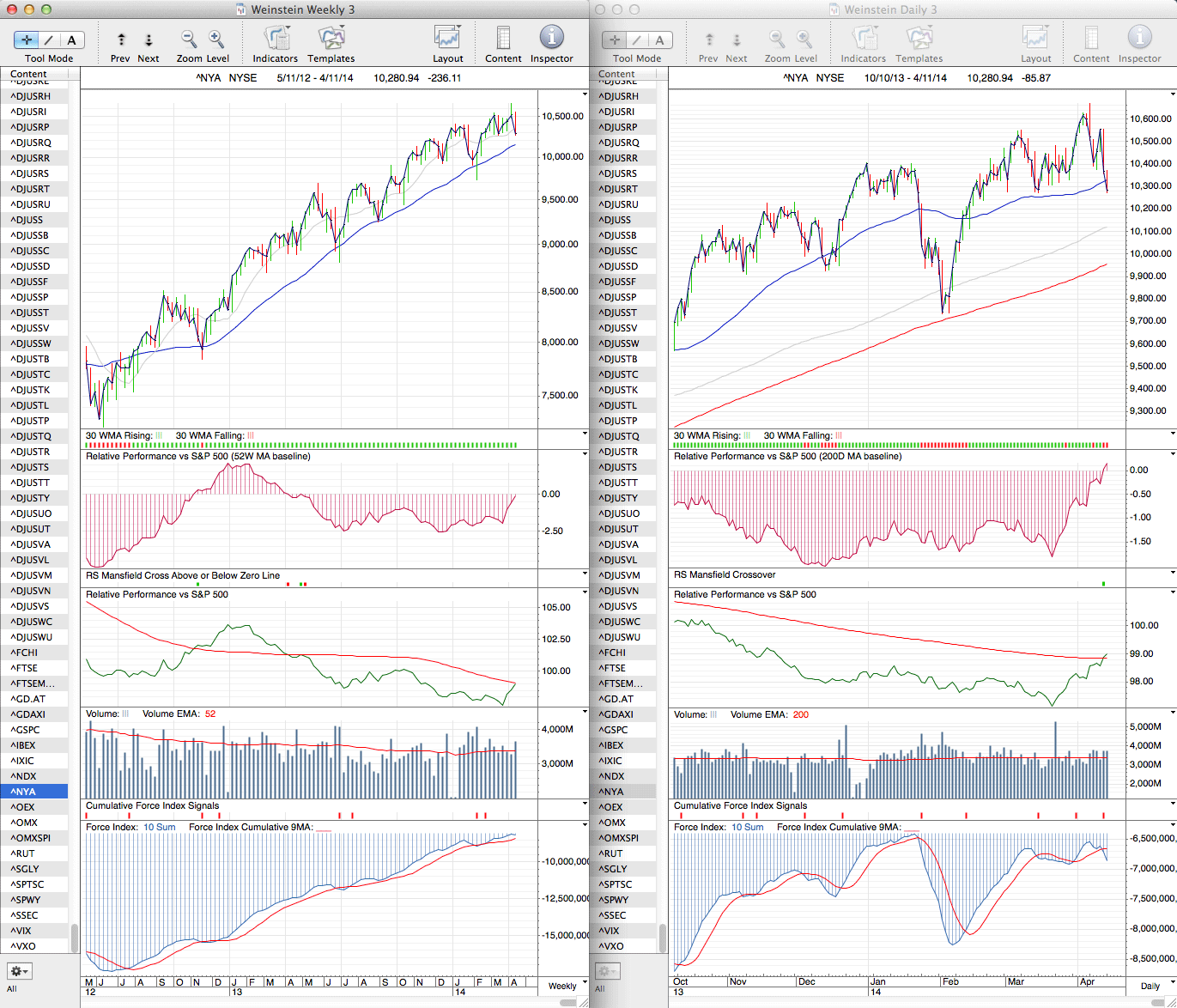
Task: Click the Content column header in Weekly sidebar
Action: coord(29,75)
